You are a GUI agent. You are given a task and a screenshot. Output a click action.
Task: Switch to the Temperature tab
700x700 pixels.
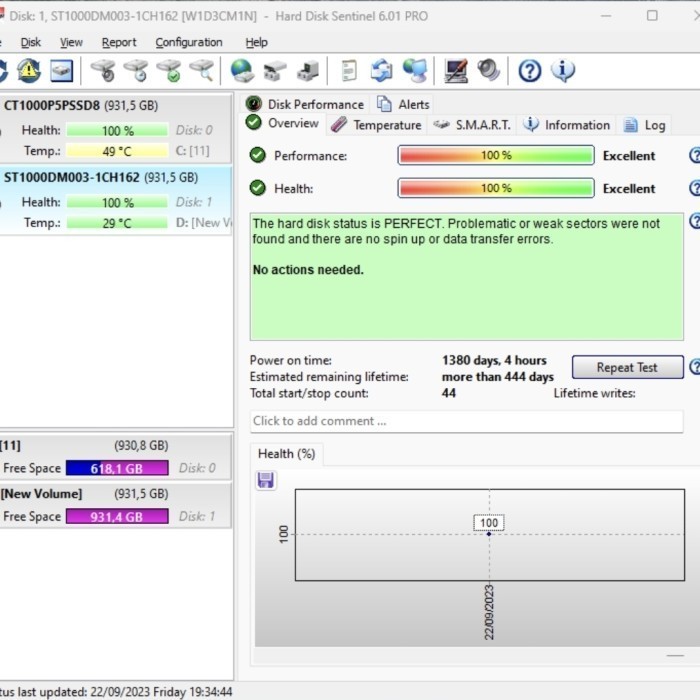pos(377,125)
